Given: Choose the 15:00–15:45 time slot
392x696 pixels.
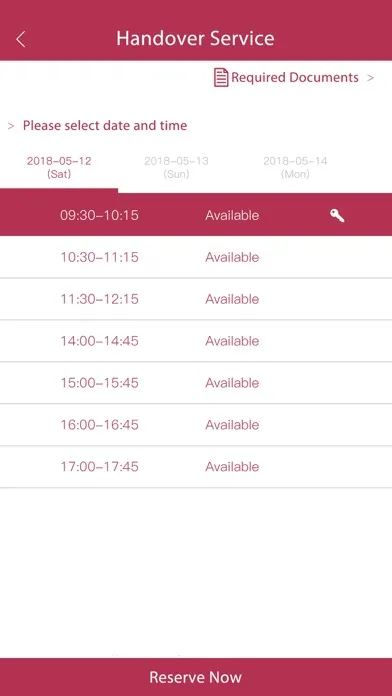Looking at the screenshot, I should 196,383.
